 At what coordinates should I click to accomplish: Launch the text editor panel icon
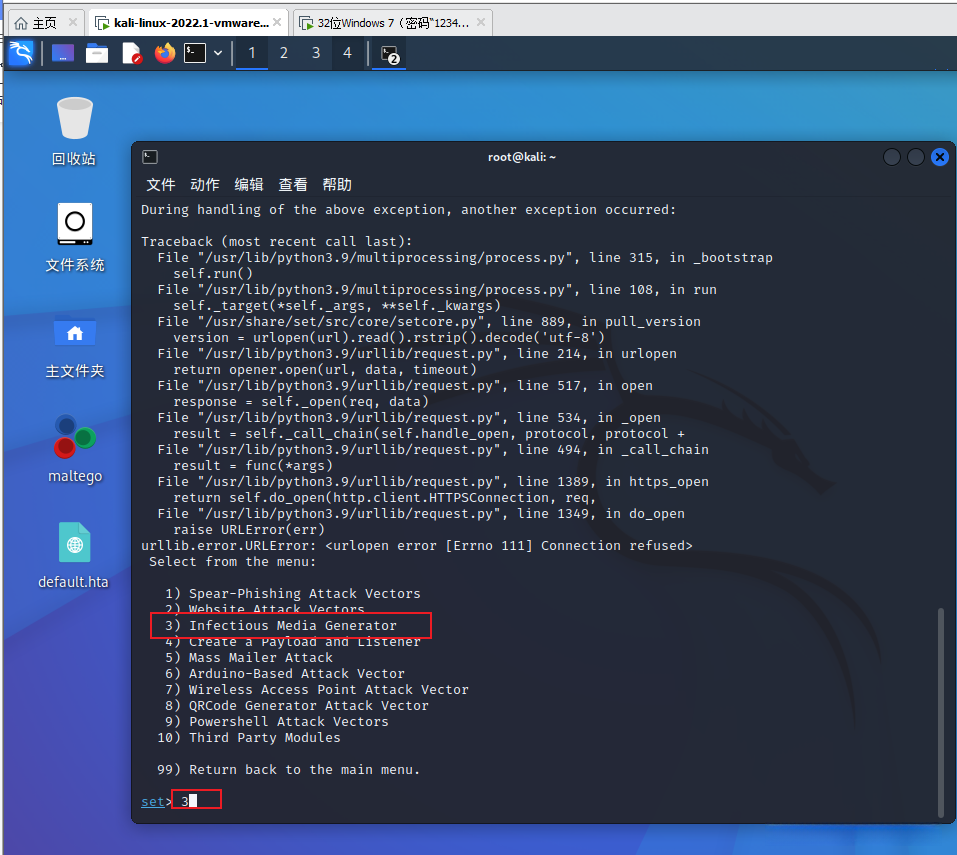click(132, 54)
